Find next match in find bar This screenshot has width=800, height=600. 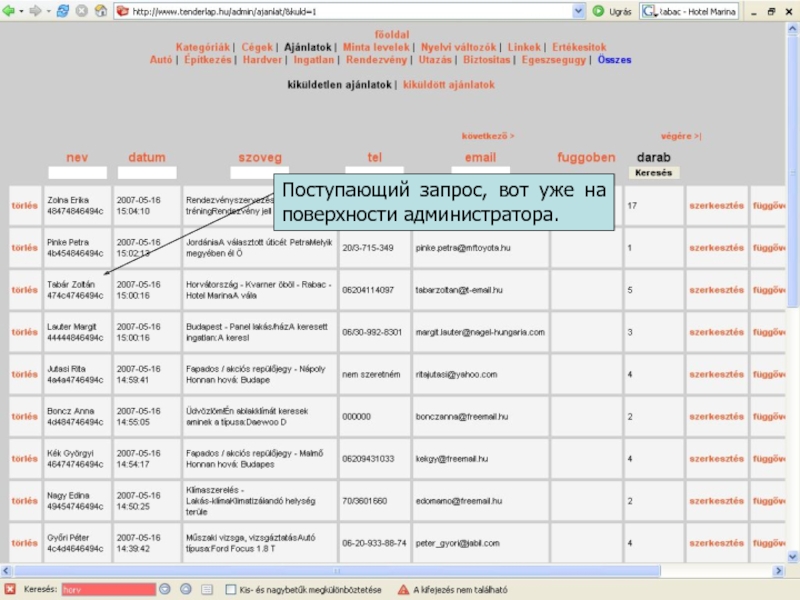(166, 590)
